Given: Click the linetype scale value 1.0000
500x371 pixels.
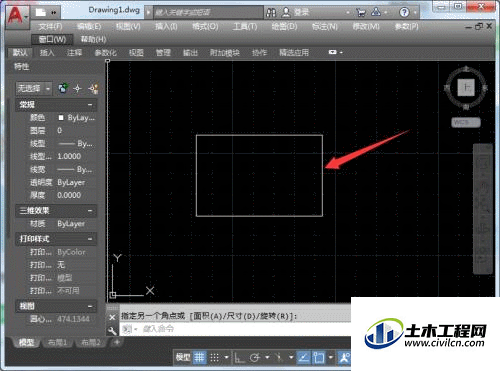Looking at the screenshot, I should pyautogui.click(x=69, y=156).
